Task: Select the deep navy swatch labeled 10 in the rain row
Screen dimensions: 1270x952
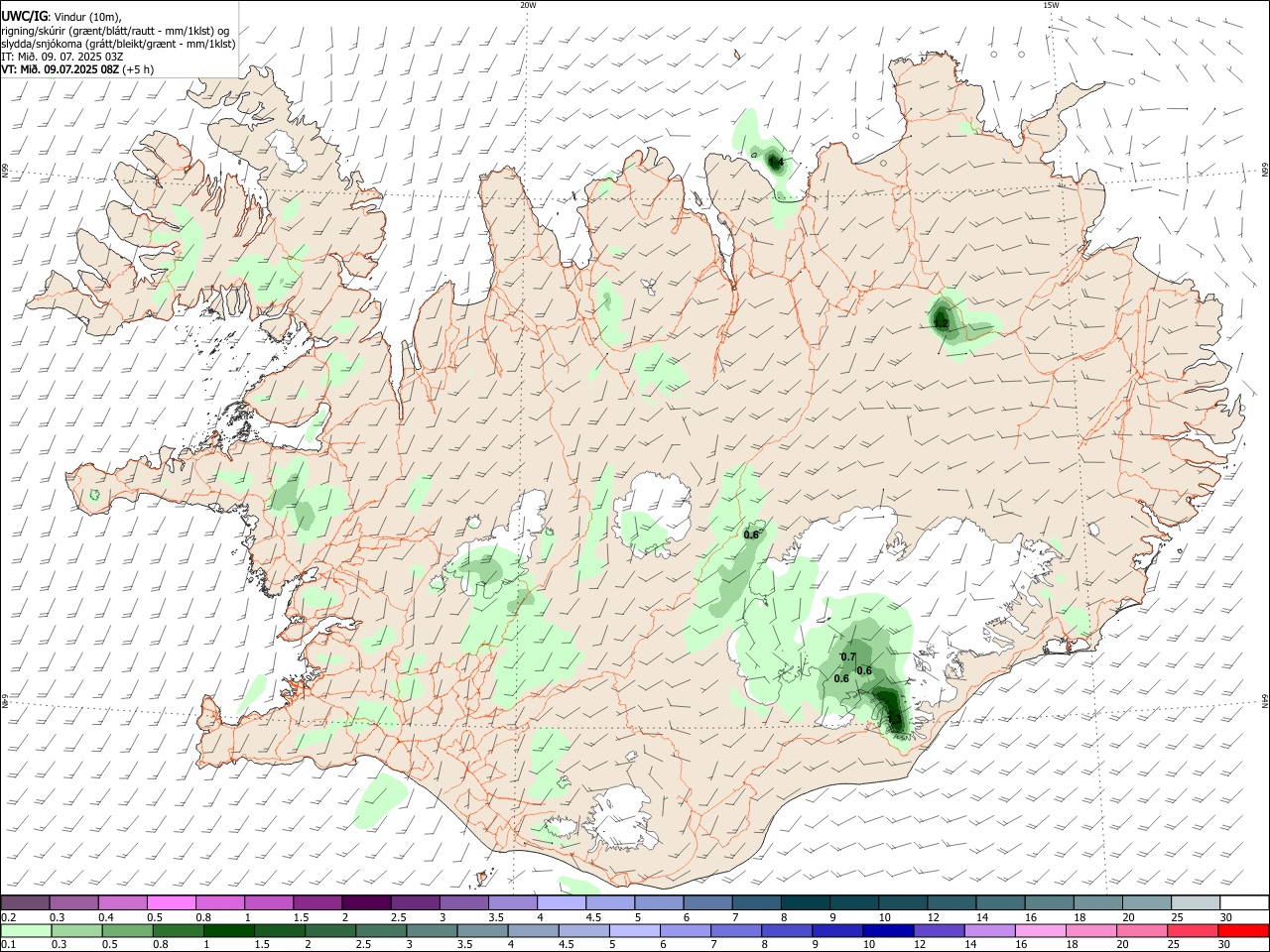Action: (x=887, y=930)
